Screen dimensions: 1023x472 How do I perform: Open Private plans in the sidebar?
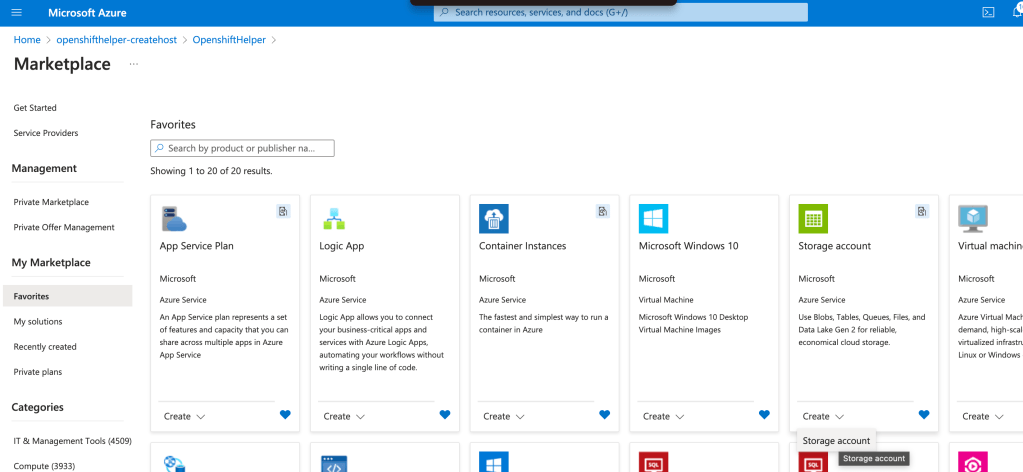click(37, 372)
